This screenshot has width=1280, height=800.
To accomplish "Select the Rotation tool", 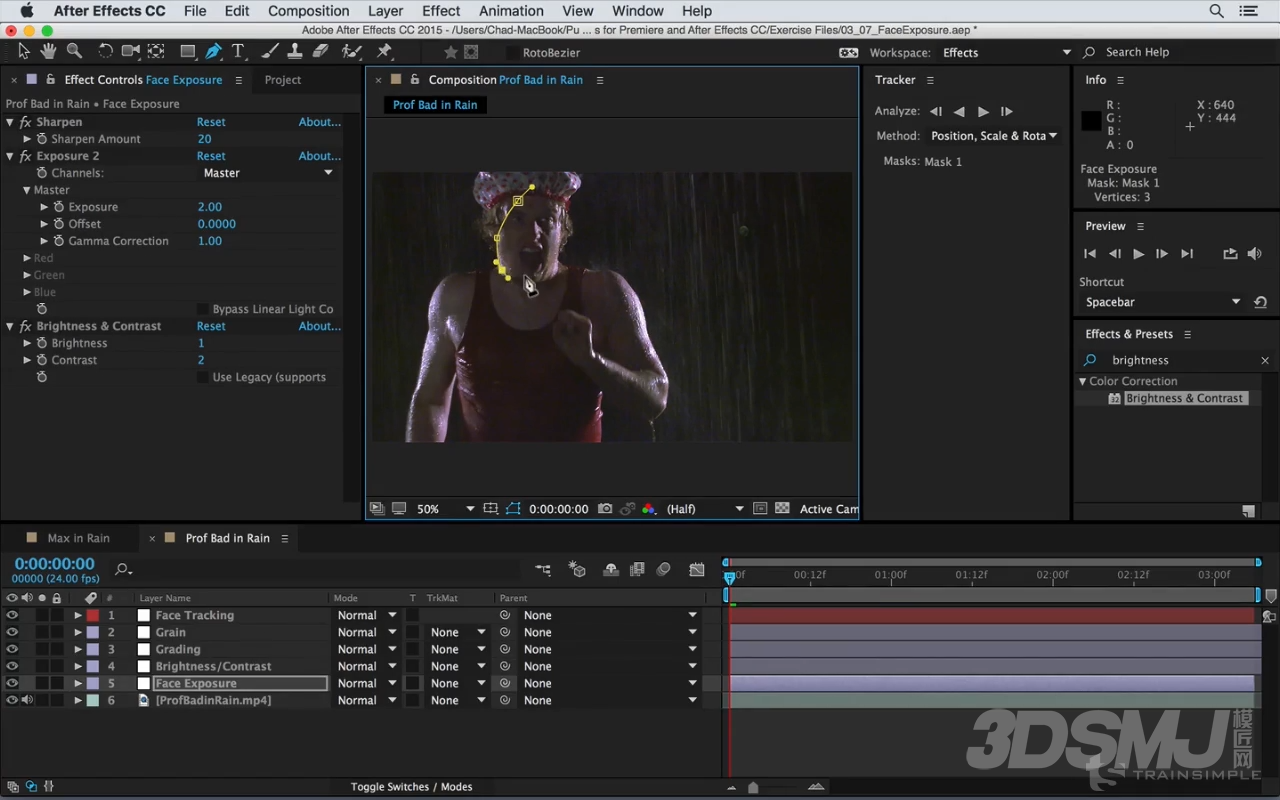I will point(105,51).
